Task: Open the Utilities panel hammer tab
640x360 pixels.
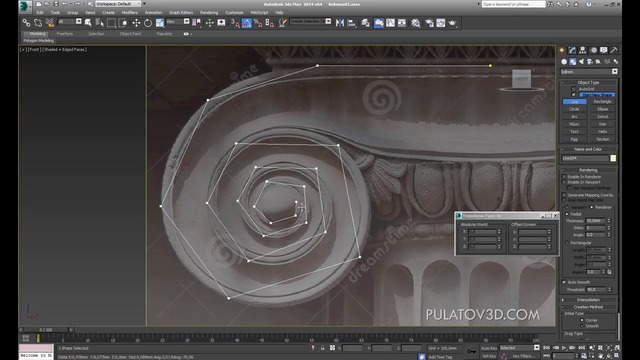Action: click(x=614, y=50)
